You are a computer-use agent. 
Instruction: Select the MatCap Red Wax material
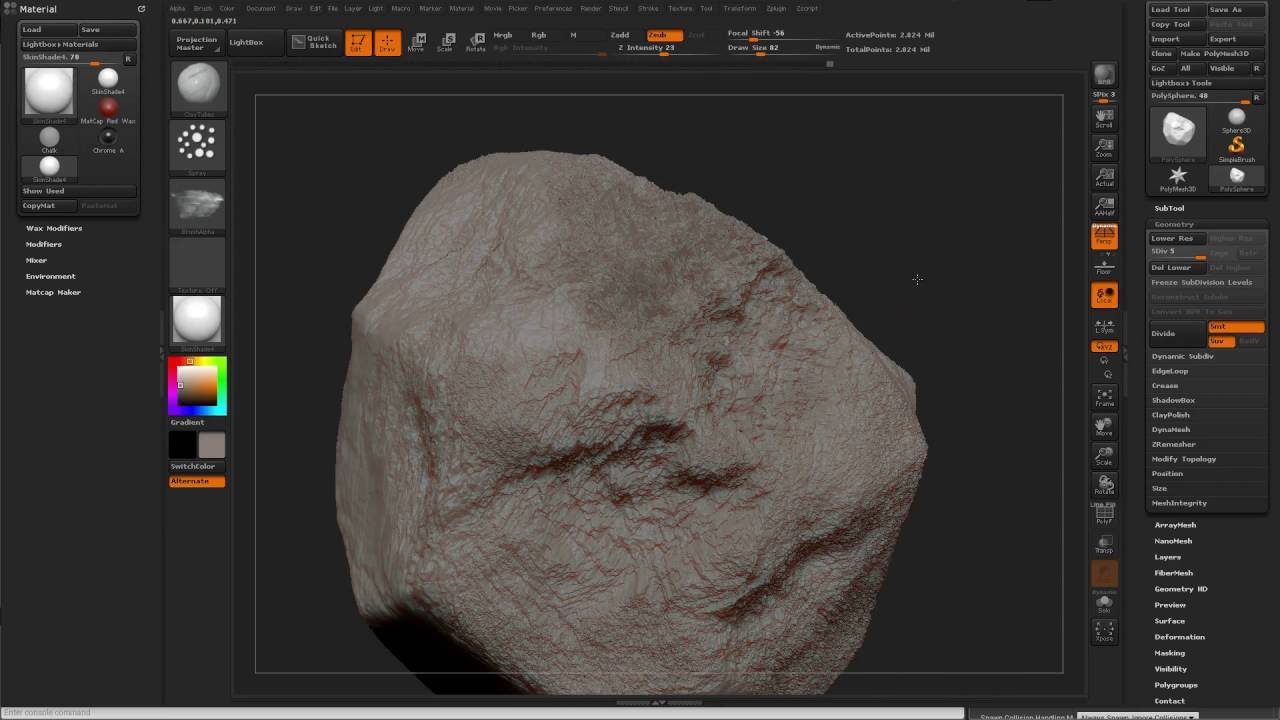coord(108,109)
